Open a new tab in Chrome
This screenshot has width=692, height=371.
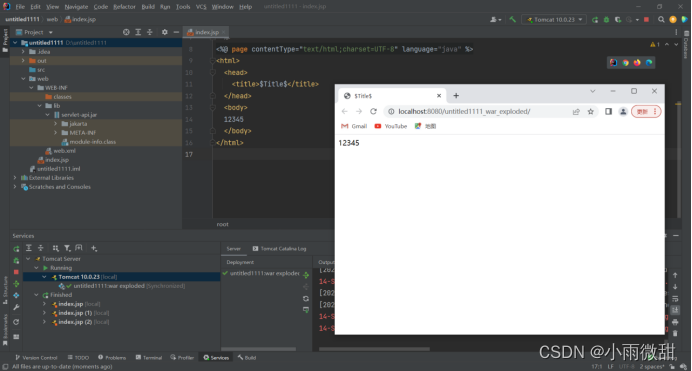coord(456,96)
